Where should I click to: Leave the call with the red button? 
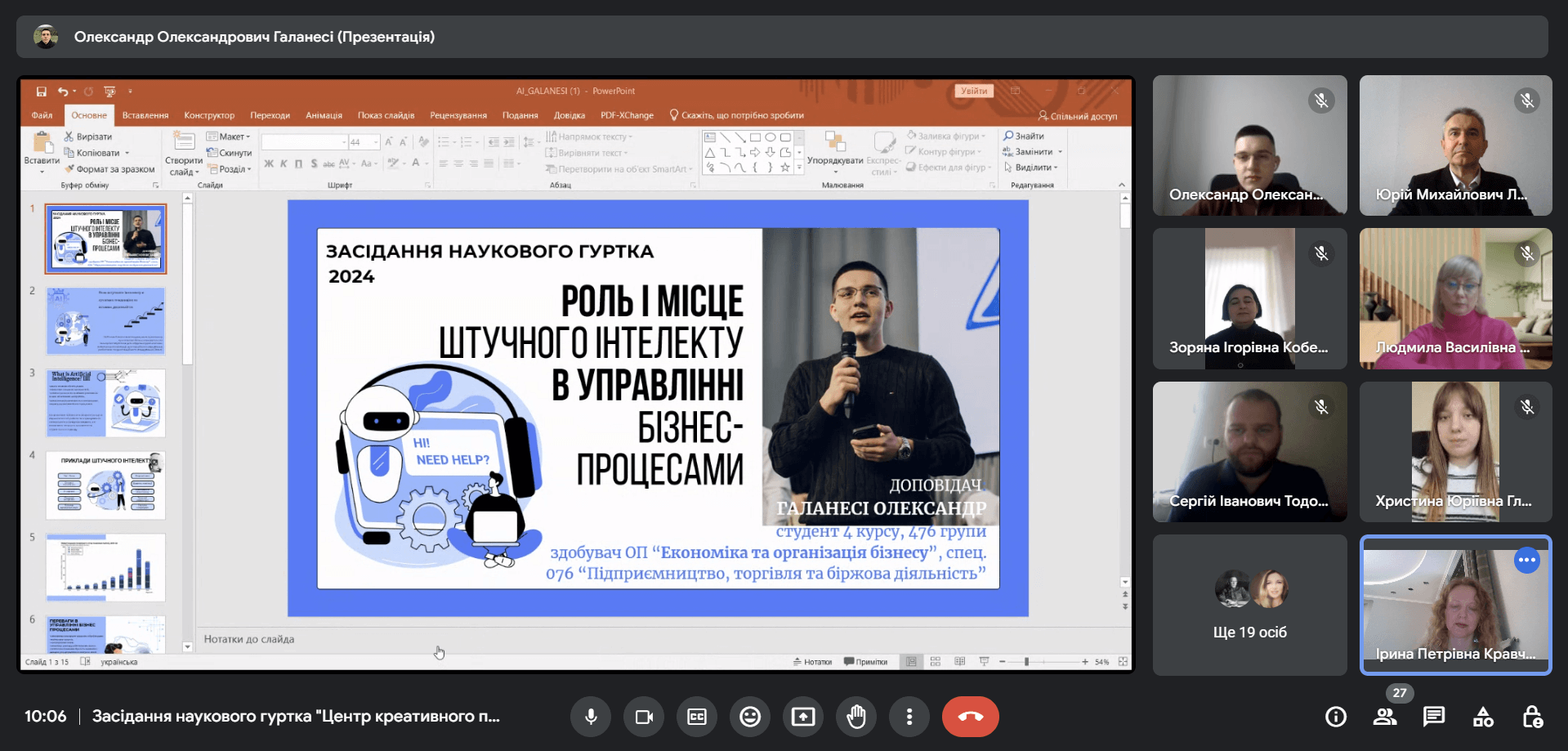pyautogui.click(x=970, y=717)
